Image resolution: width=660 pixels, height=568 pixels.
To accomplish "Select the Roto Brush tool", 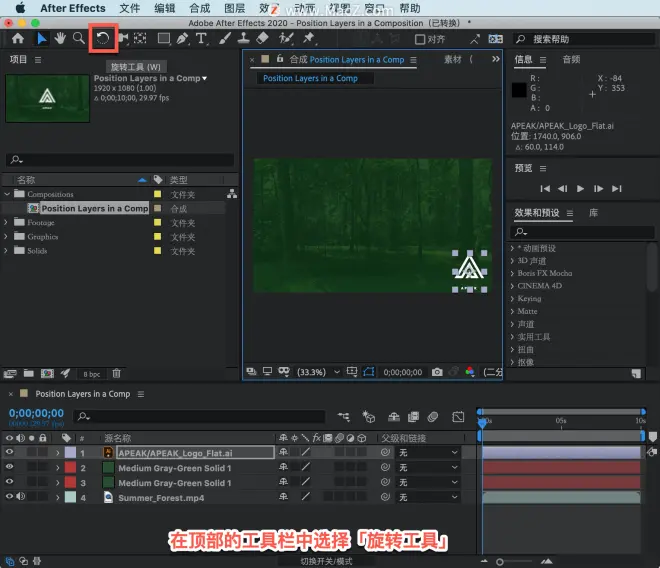I will click(286, 39).
